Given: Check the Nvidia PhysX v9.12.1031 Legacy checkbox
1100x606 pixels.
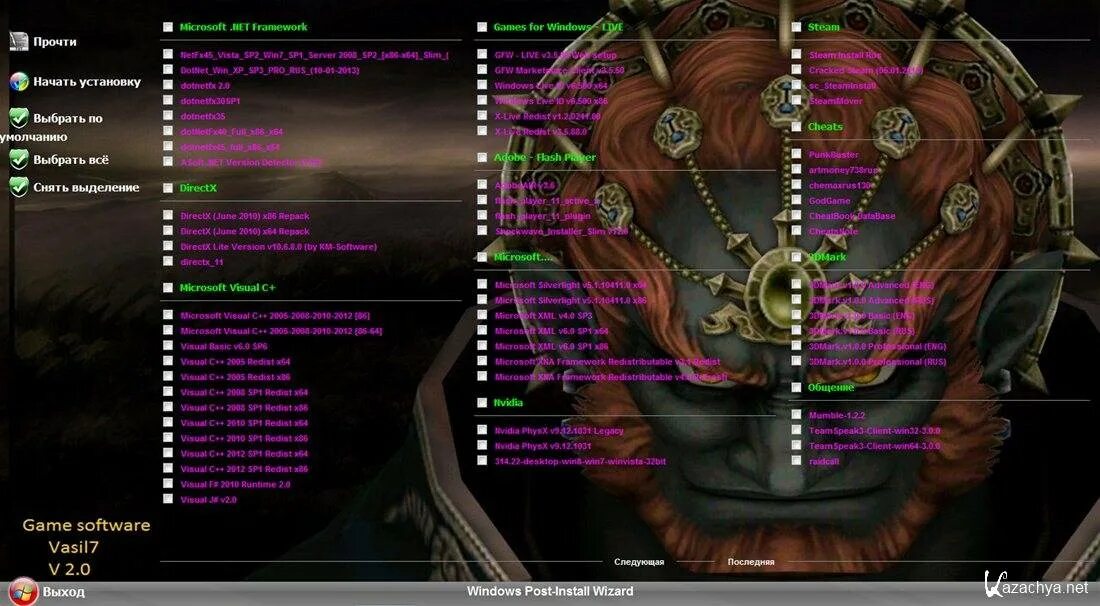Looking at the screenshot, I should [482, 430].
